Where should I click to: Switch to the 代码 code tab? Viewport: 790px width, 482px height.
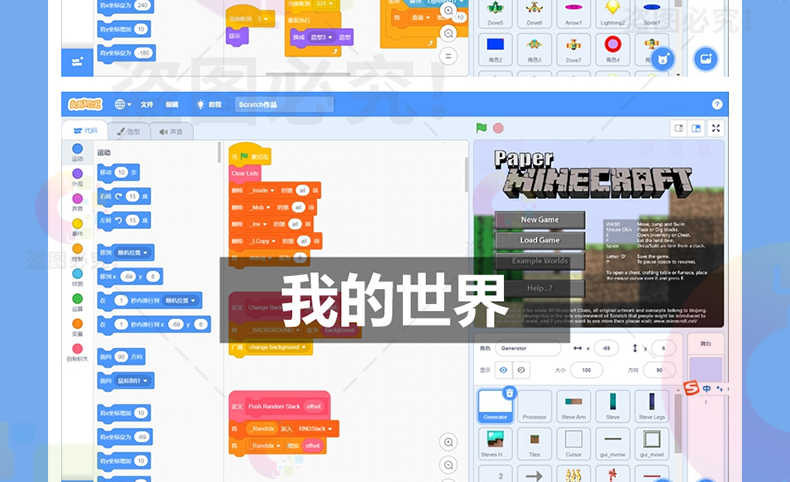coord(85,131)
